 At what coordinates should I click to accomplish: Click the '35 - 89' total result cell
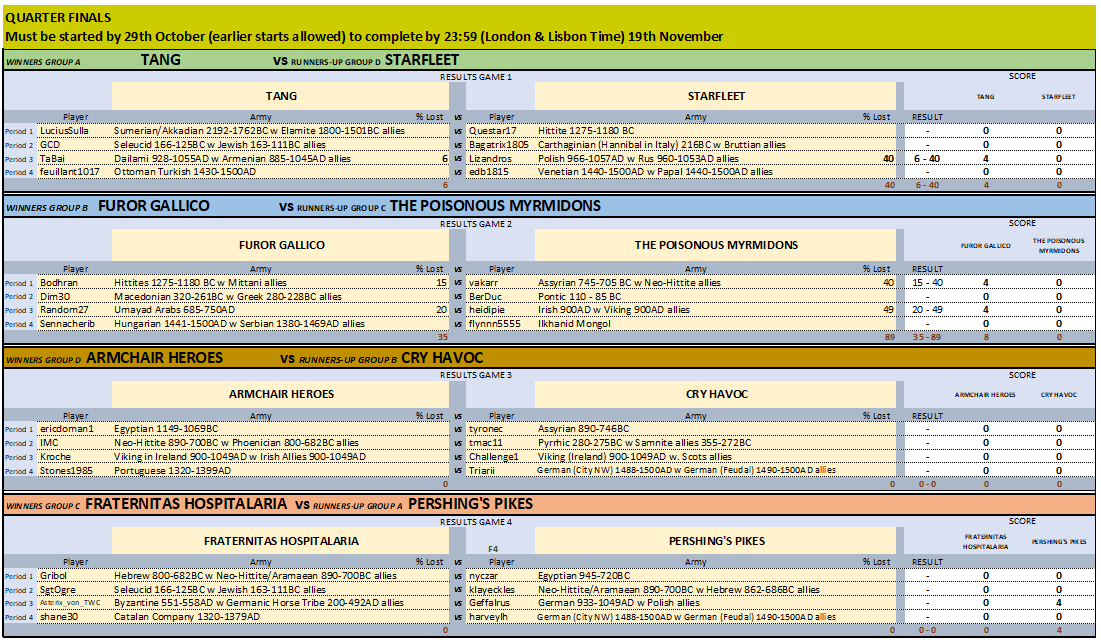click(x=927, y=337)
